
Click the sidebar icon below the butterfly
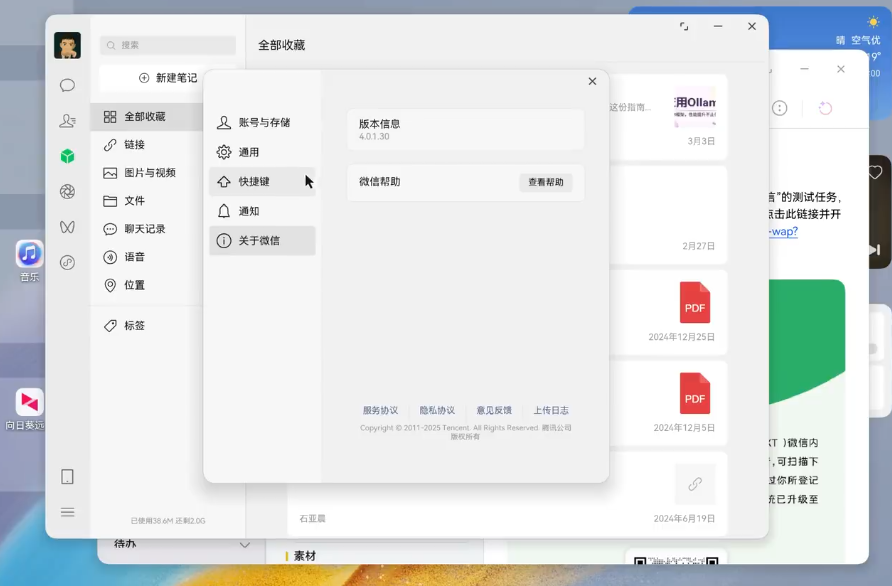[x=67, y=262]
